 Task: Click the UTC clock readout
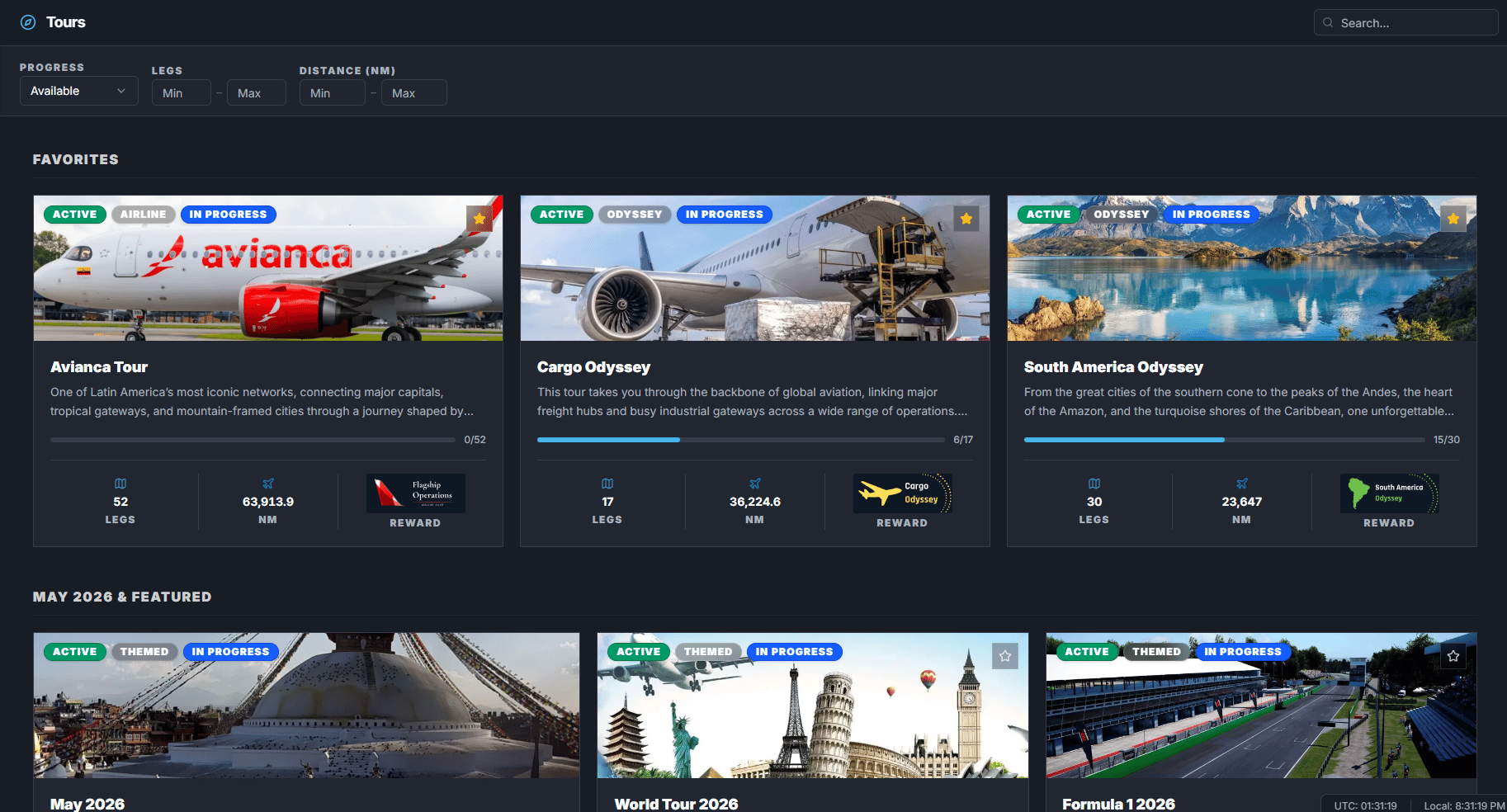pos(1366,805)
